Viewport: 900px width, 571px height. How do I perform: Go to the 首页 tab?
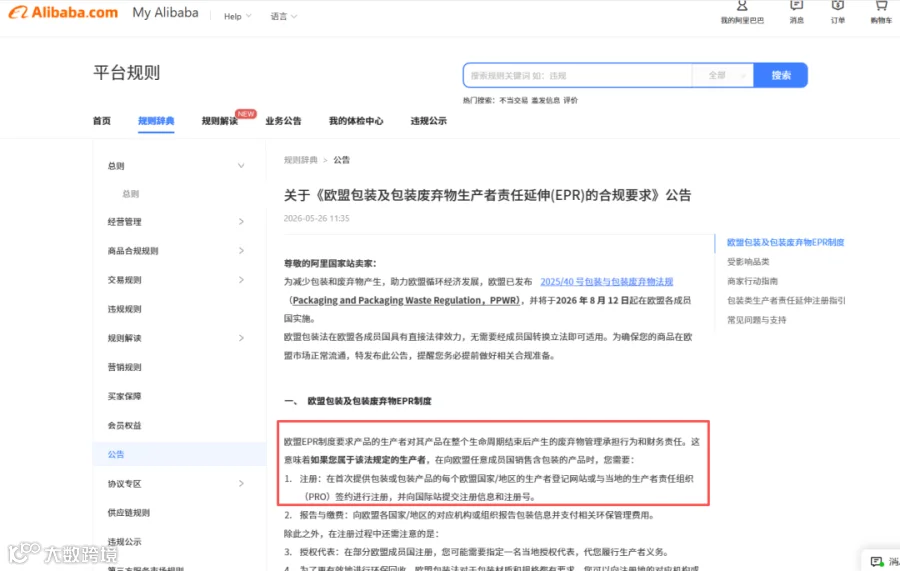coord(102,121)
